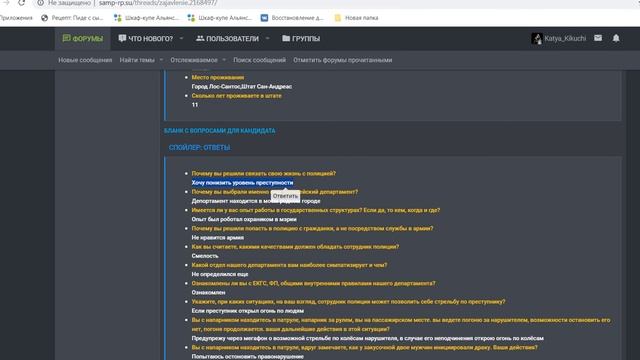This screenshot has width=640, height=360.
Task: Click 'Отметить форумы прочитанными' link
Action: (x=342, y=60)
